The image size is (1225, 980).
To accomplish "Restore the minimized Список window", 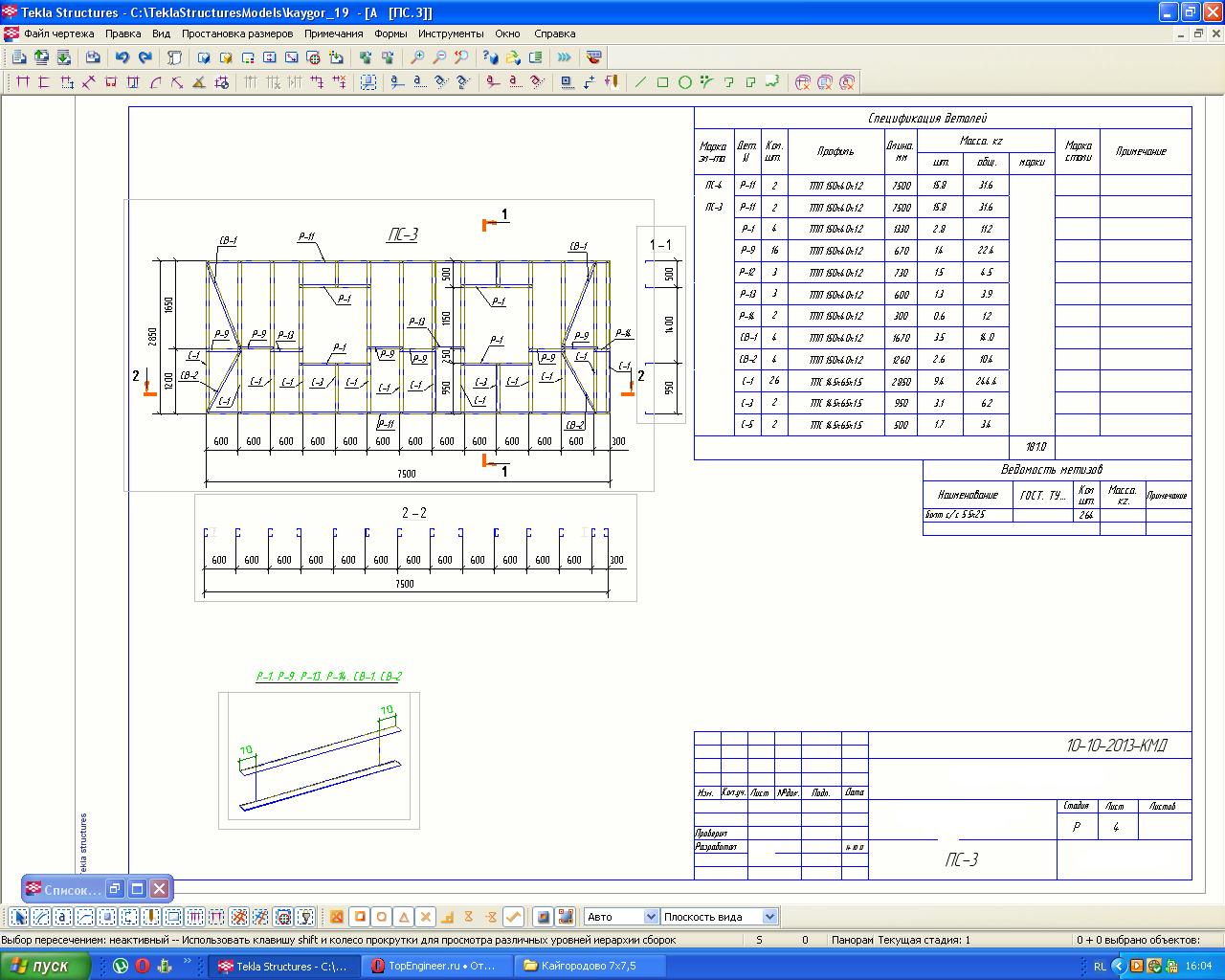I will point(115,889).
